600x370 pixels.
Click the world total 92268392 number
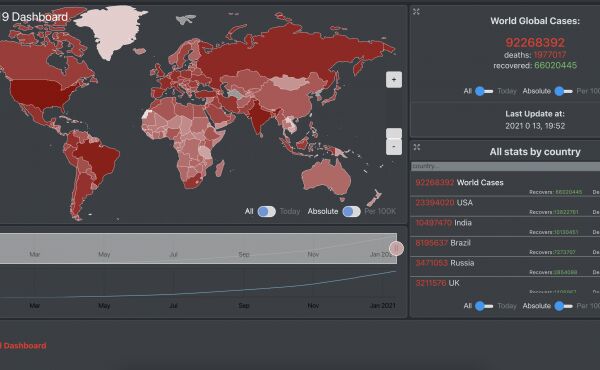coord(535,42)
